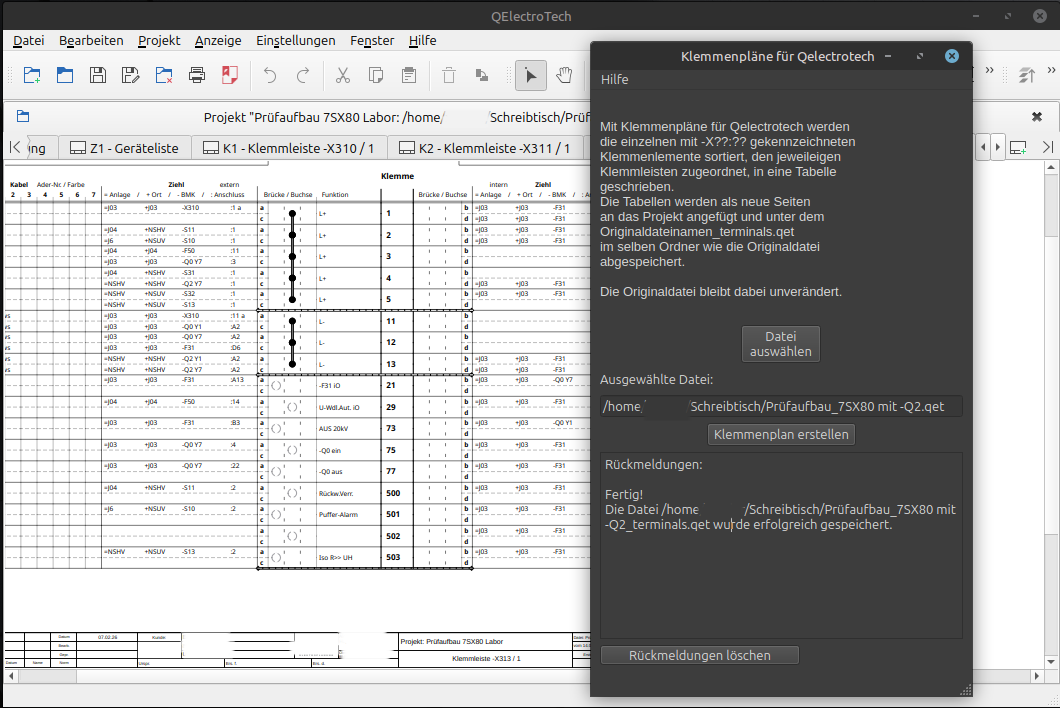Switch to the Z1 - Geräteliste tab
This screenshot has height=708, width=1060.
coord(123,148)
